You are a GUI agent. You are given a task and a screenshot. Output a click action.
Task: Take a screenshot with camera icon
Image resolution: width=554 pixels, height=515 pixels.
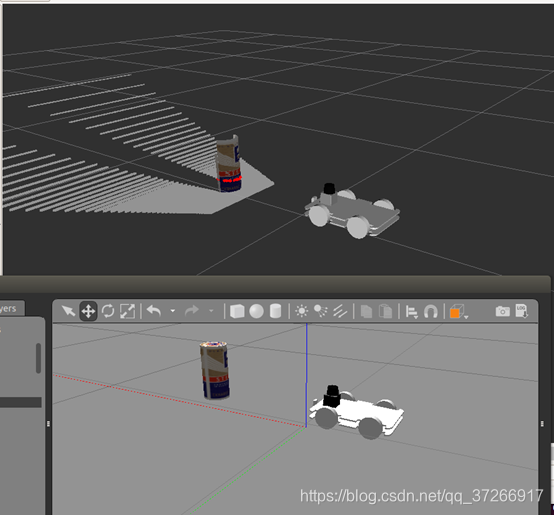point(502,311)
